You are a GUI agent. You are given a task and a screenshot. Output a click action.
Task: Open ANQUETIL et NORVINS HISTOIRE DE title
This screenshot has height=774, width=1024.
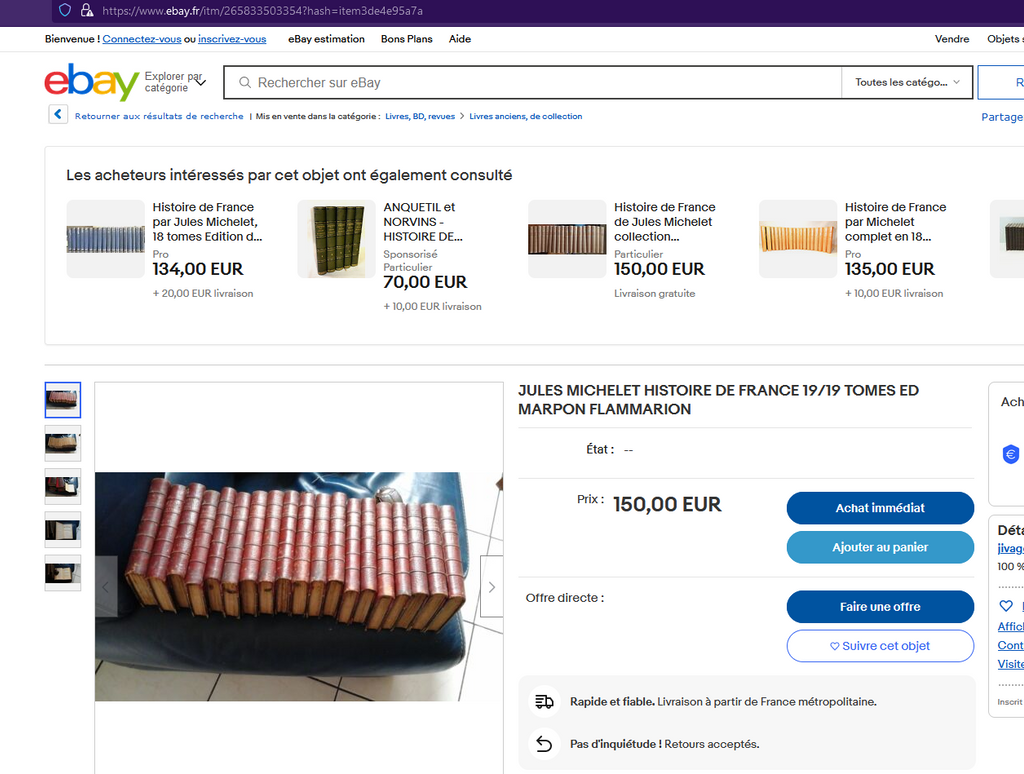pyautogui.click(x=423, y=222)
